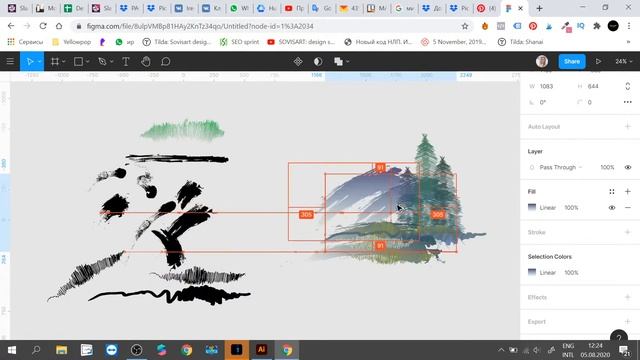Screen dimensions: 640x360
Task: Remove the Linear fill with minus
Action: point(627,208)
